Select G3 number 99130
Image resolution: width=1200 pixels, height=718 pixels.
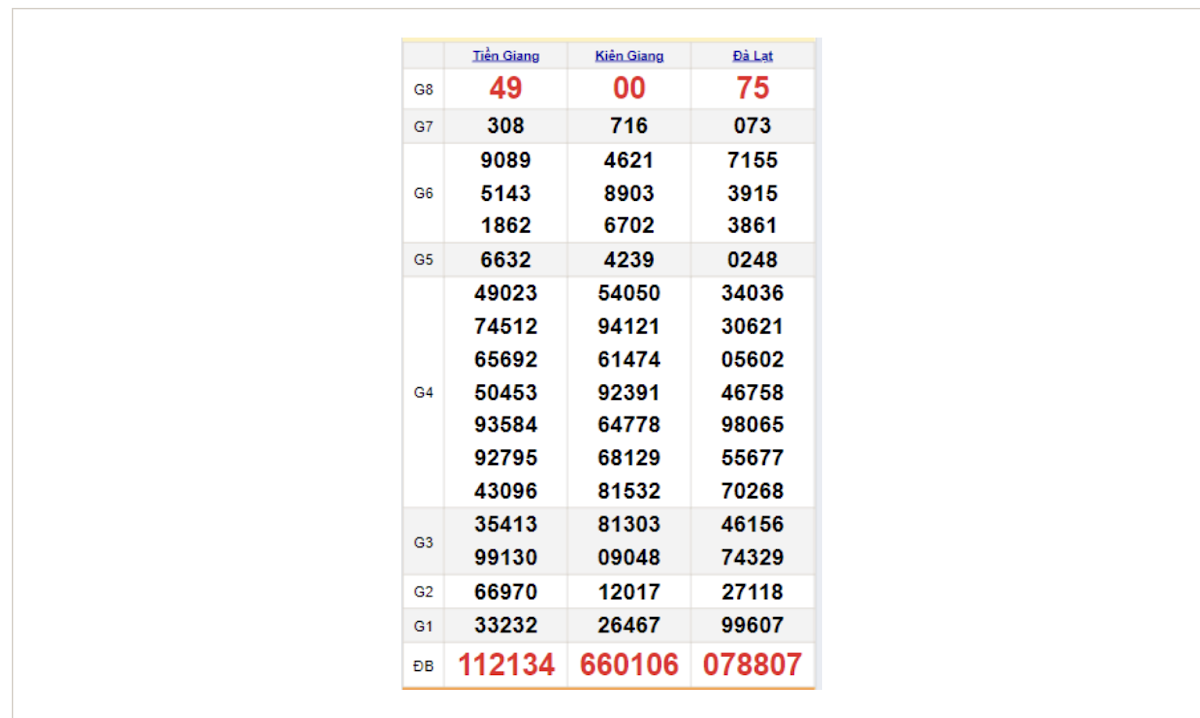tap(506, 557)
